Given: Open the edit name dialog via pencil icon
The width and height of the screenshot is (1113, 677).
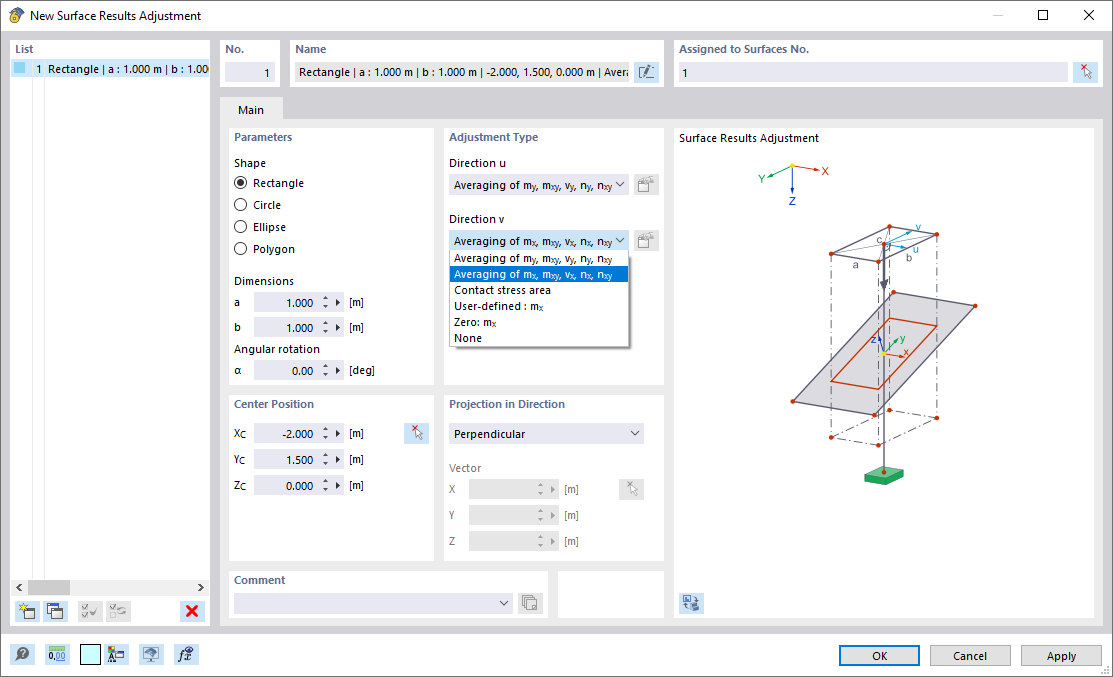Looking at the screenshot, I should pos(646,71).
